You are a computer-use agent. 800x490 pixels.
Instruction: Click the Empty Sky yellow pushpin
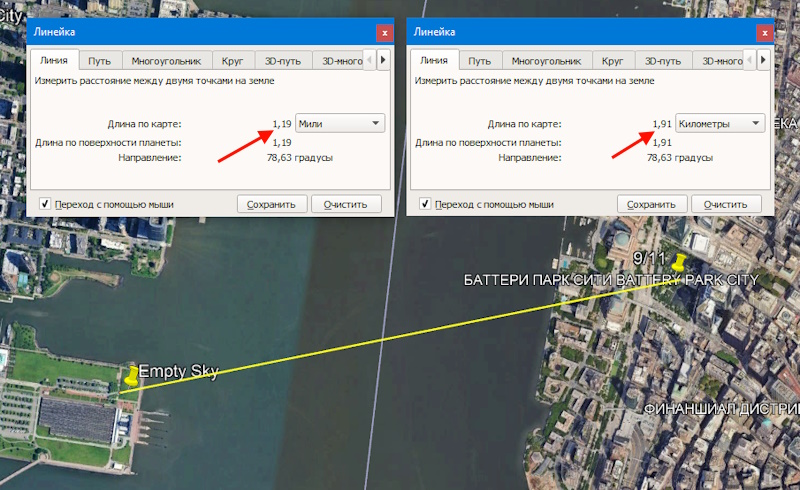(131, 376)
